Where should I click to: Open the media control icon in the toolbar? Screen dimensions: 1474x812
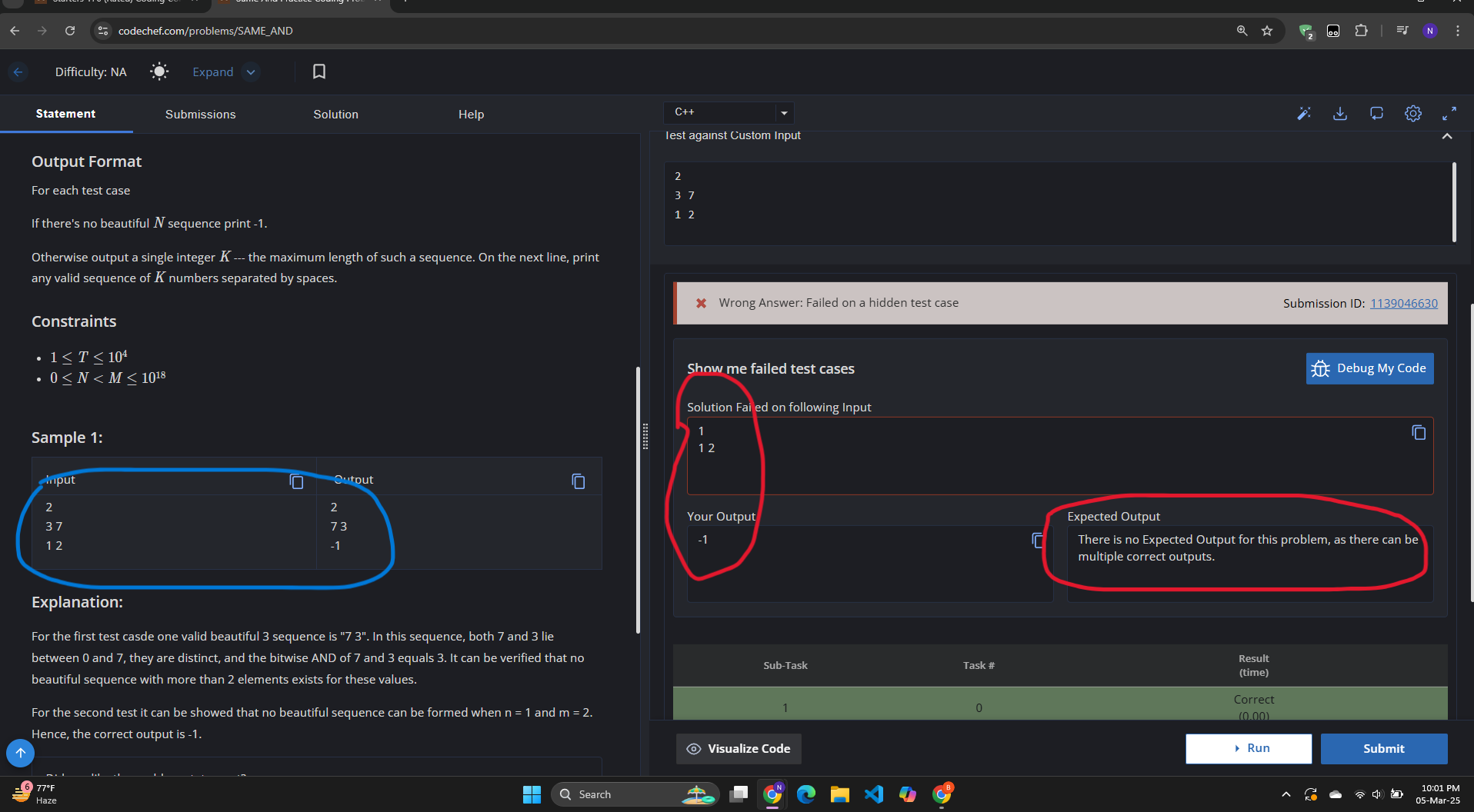click(x=1402, y=31)
